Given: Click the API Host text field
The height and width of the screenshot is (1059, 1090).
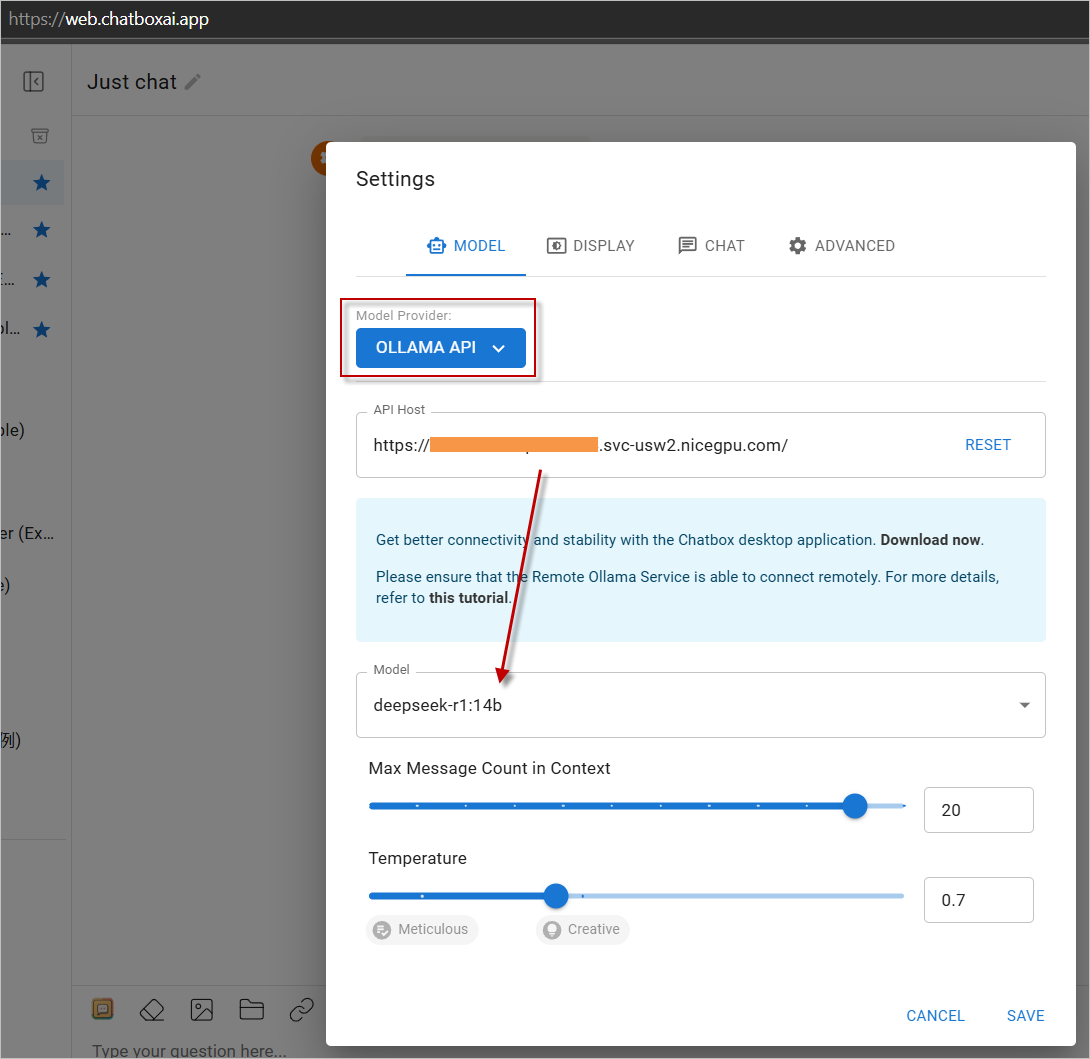Looking at the screenshot, I should (650, 446).
